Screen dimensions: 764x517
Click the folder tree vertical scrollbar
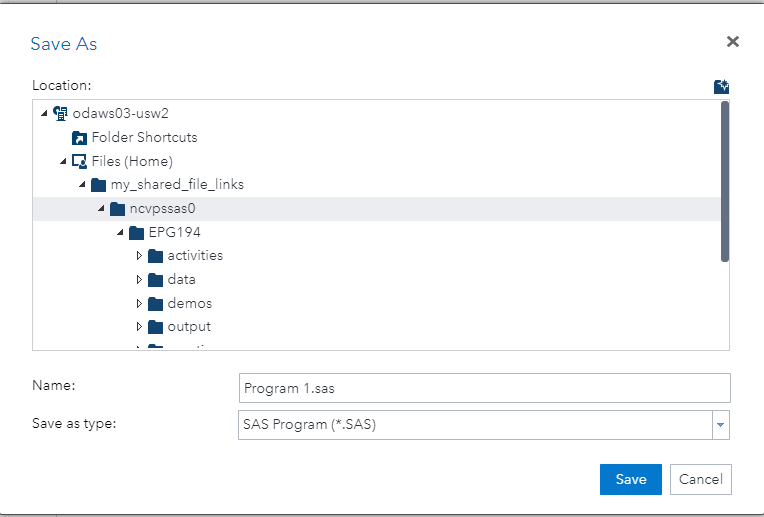725,180
